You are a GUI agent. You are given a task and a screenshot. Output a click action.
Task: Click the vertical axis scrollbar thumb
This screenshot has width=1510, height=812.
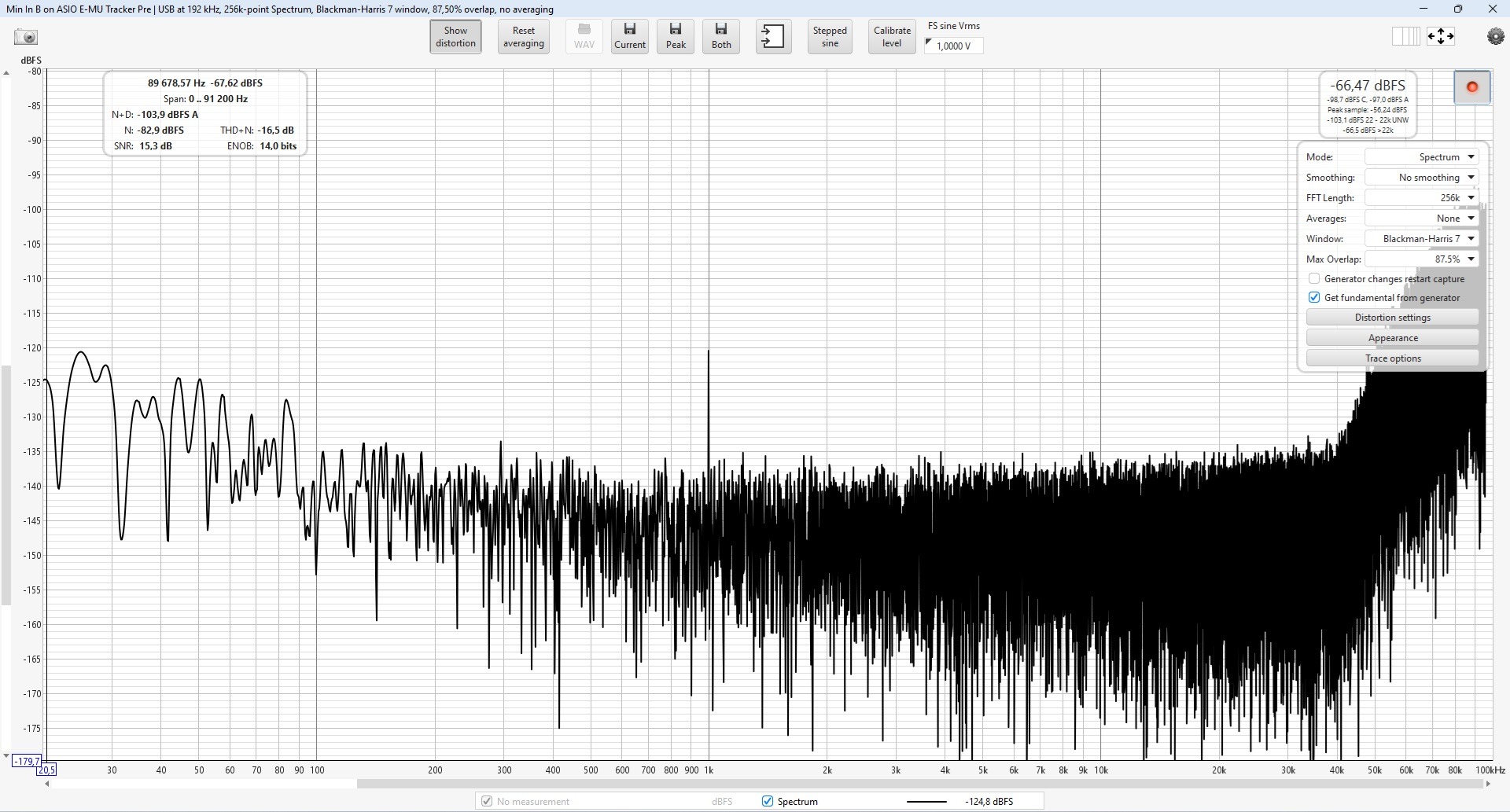[6, 485]
